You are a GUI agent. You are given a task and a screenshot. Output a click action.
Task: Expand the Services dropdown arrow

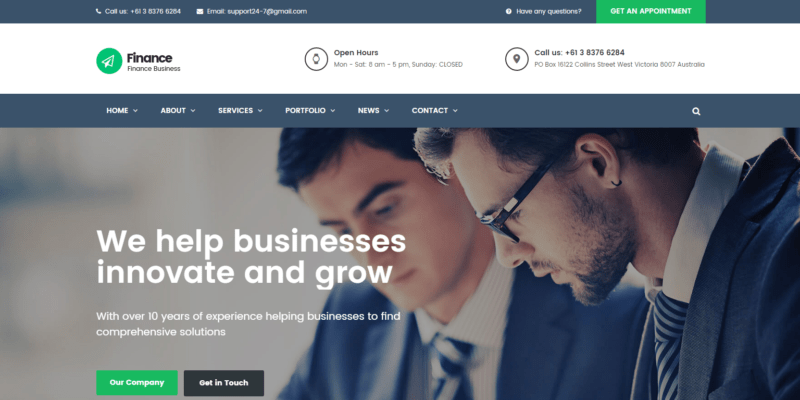pyautogui.click(x=260, y=111)
